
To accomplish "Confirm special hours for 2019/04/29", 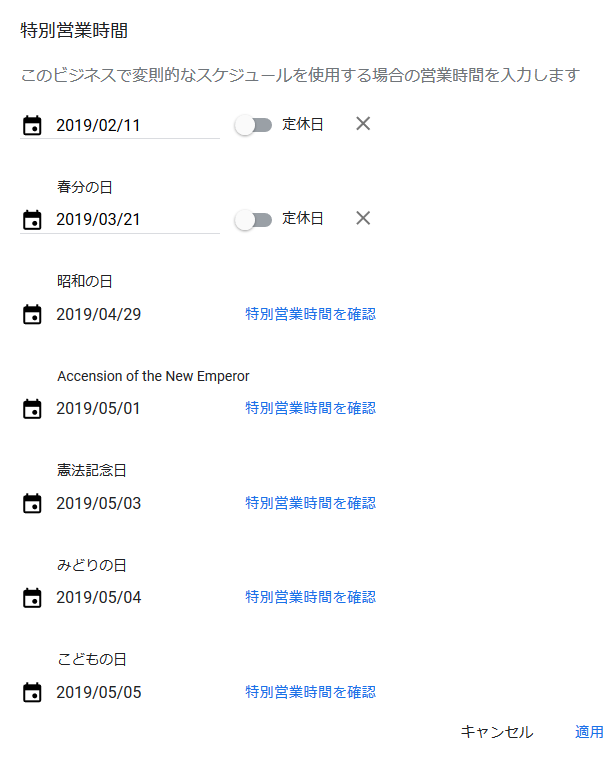I will pos(310,314).
